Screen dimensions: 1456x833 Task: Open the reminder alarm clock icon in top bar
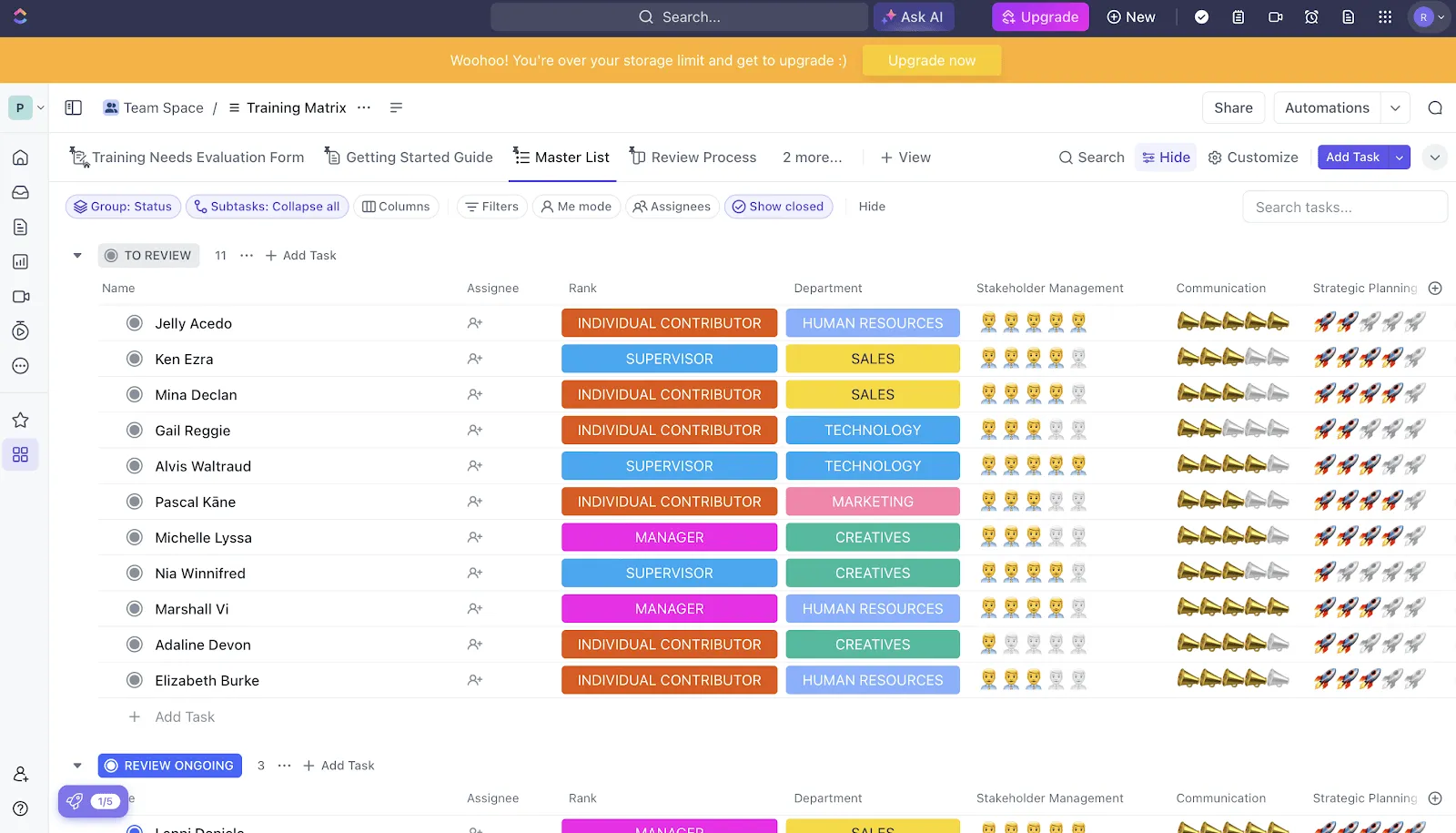(x=1311, y=16)
